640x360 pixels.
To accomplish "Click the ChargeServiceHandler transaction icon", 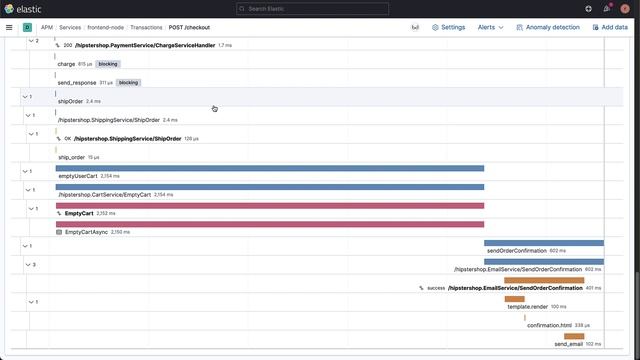I will 58,45.
